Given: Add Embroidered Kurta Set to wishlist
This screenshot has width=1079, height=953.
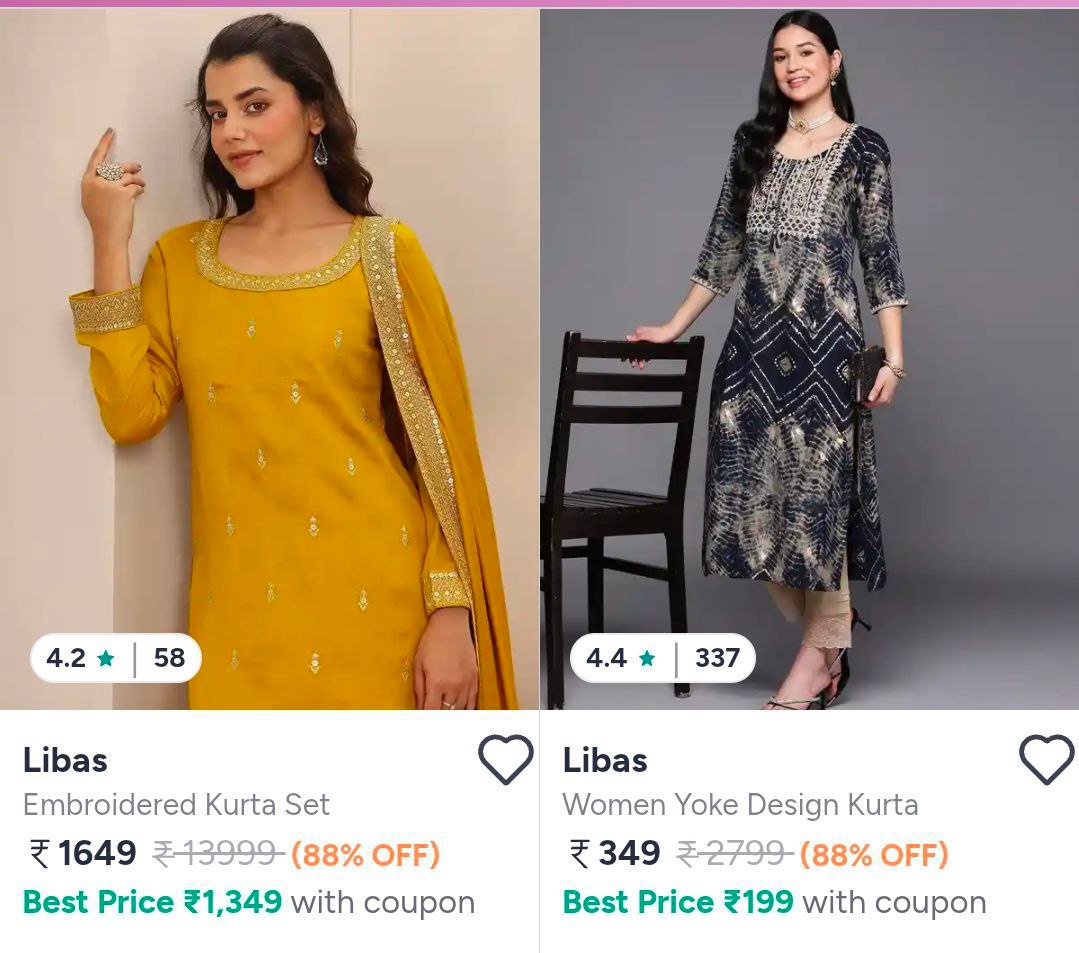Looking at the screenshot, I should point(505,760).
